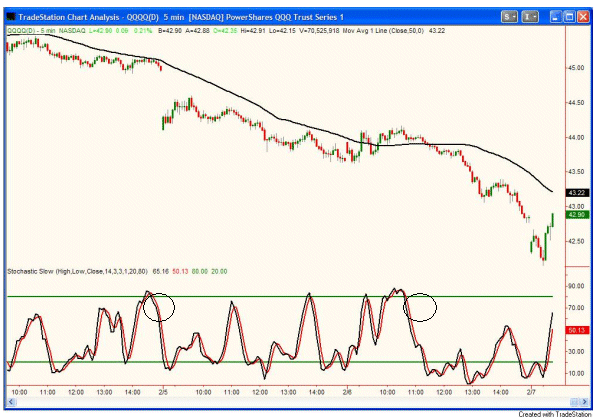The height and width of the screenshot is (420, 597).
Task: Click the 2/6 date label on time axis
Action: coord(347,392)
